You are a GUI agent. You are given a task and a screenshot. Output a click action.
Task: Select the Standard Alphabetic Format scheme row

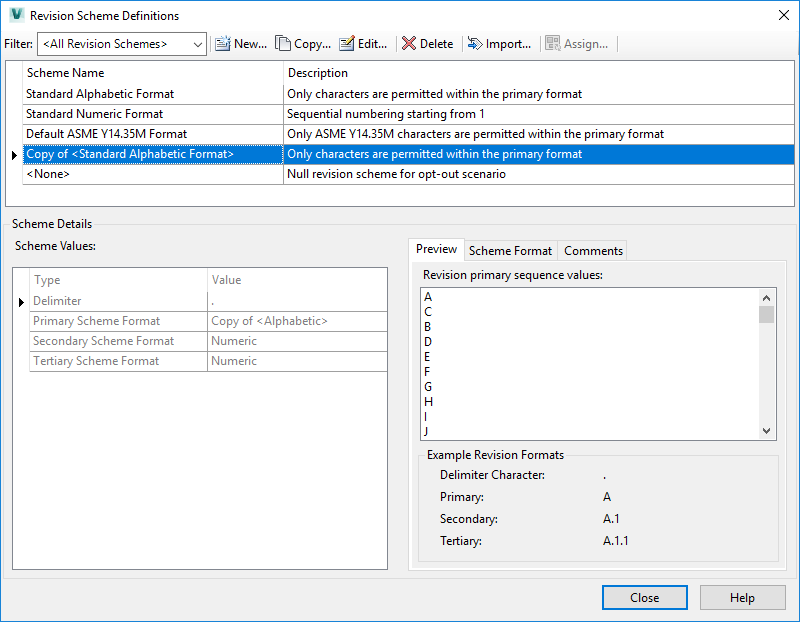[x=408, y=94]
